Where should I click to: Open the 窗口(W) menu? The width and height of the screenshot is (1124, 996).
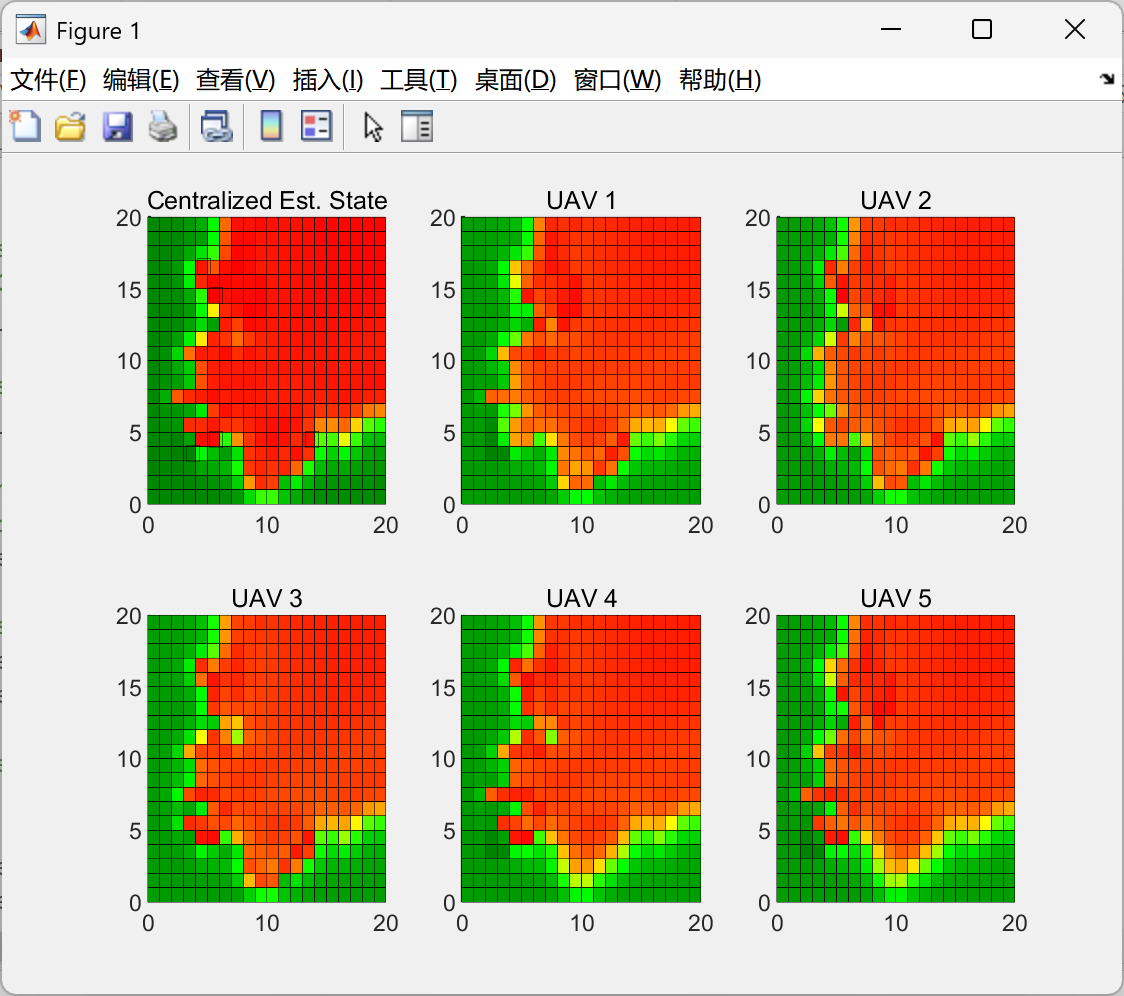click(617, 80)
